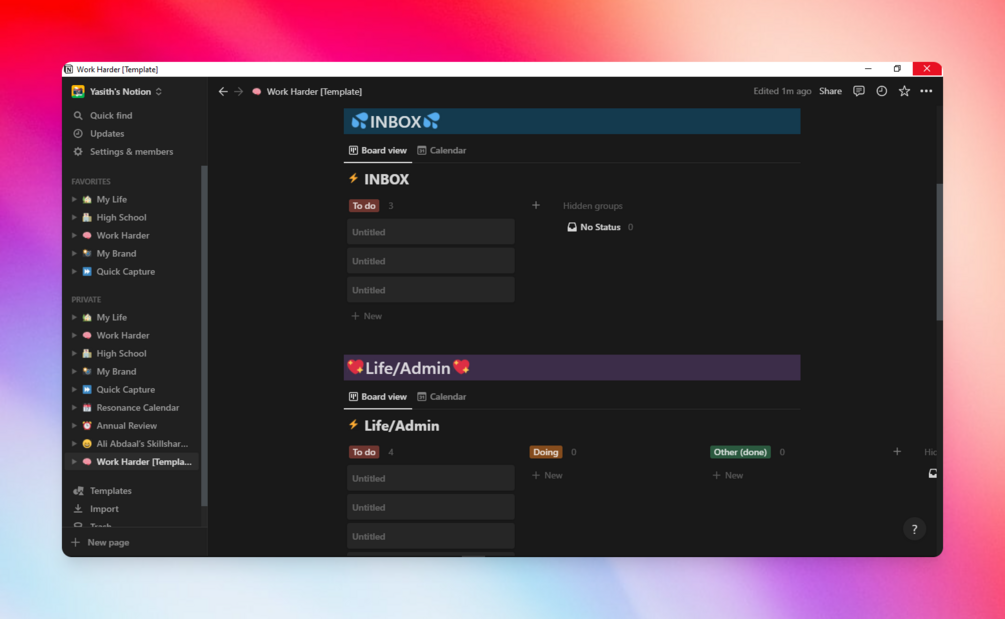
Task: Expand My Brand under Favorites
Action: pos(74,253)
